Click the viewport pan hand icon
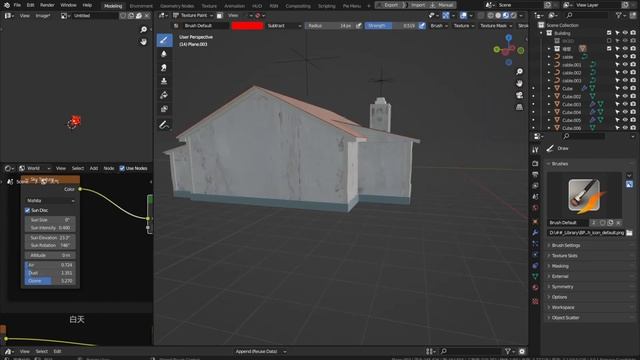 tap(519, 83)
